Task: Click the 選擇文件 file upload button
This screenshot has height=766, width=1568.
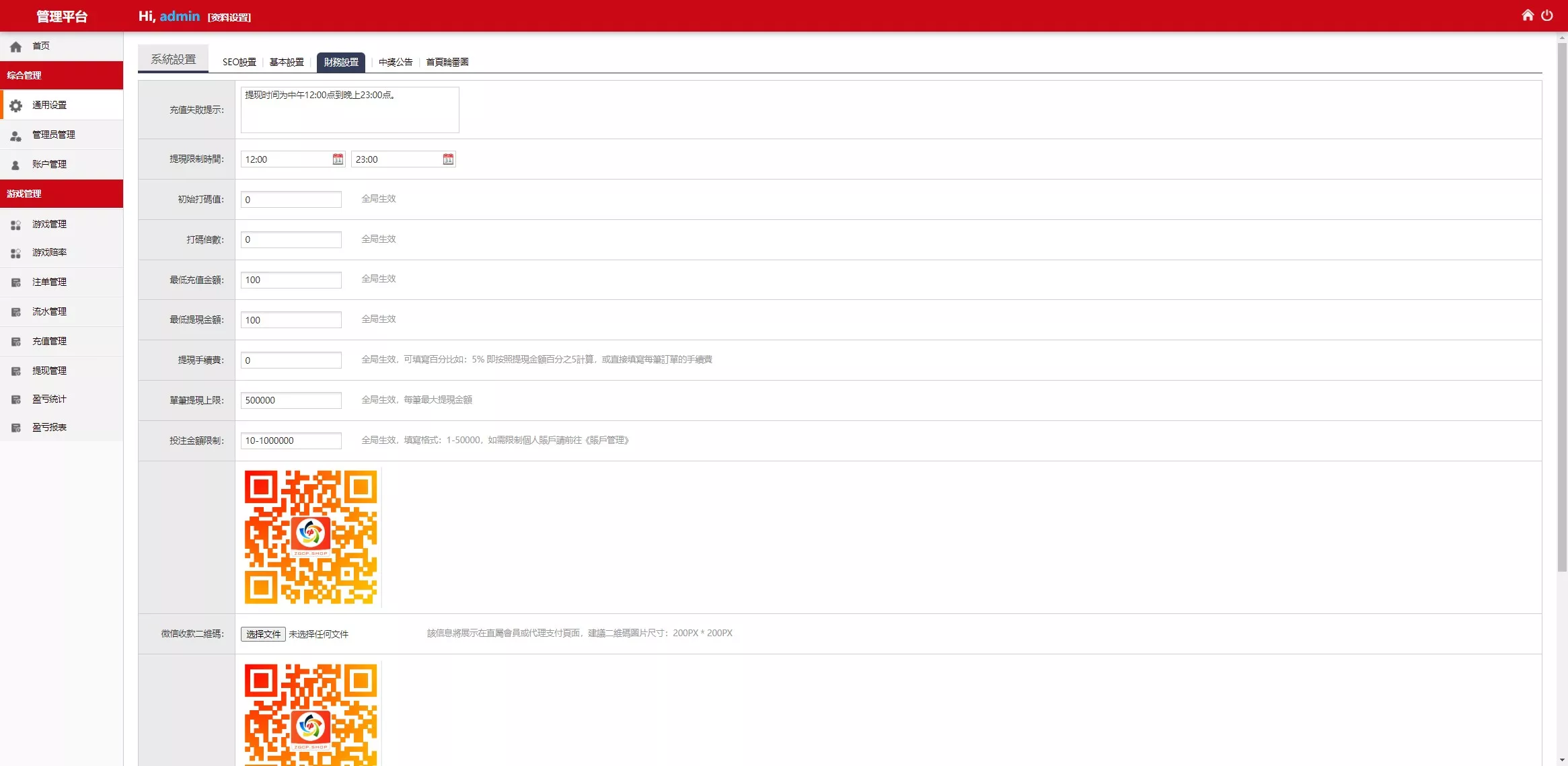Action: [x=262, y=634]
